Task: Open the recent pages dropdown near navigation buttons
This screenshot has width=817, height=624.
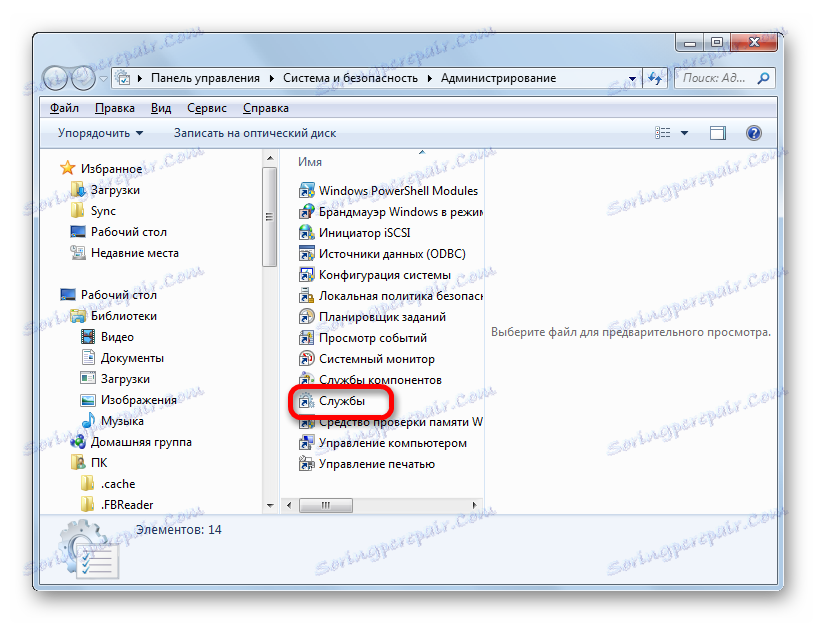Action: [x=103, y=79]
